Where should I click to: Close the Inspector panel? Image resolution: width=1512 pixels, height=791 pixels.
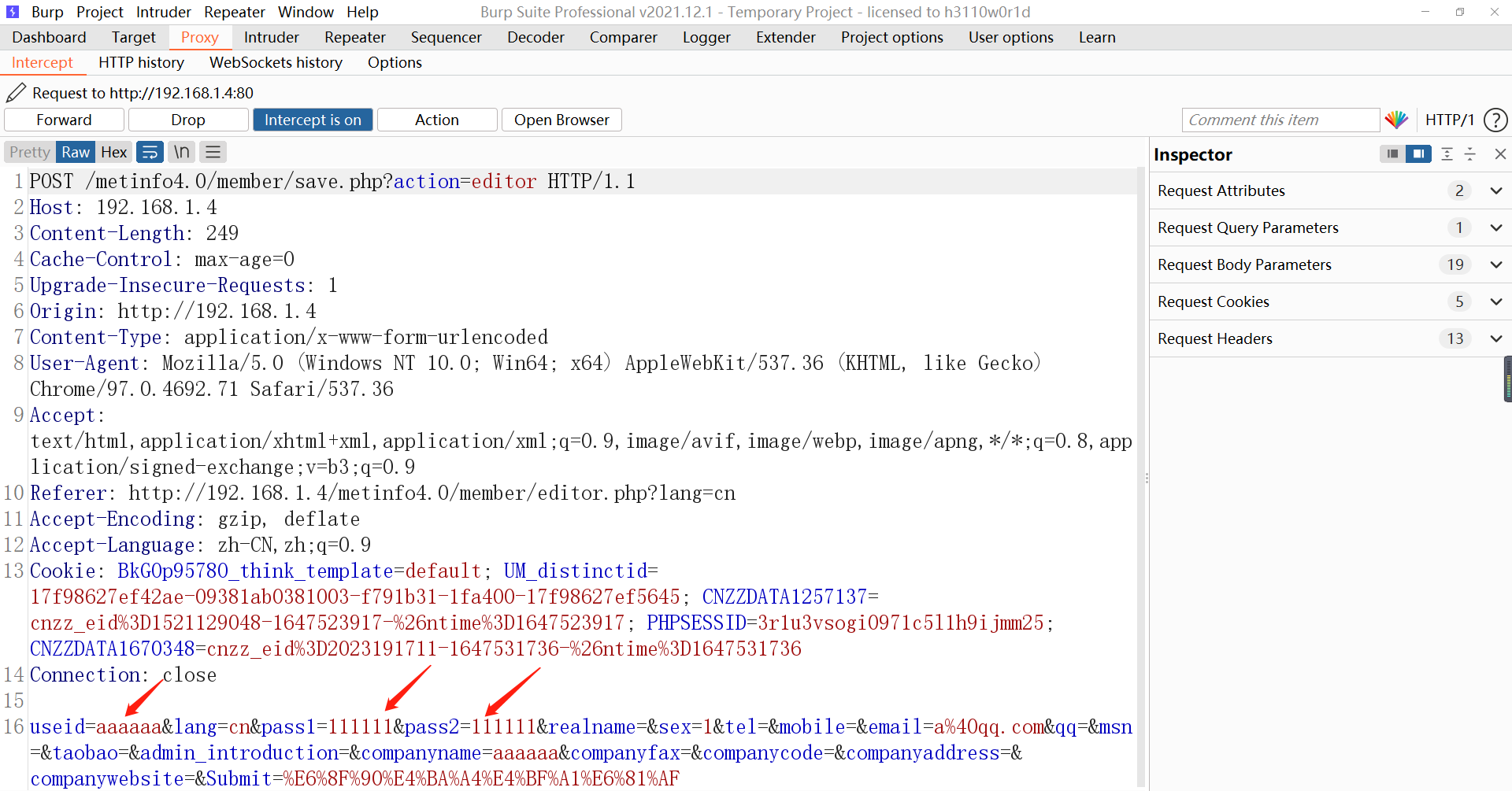(1500, 154)
